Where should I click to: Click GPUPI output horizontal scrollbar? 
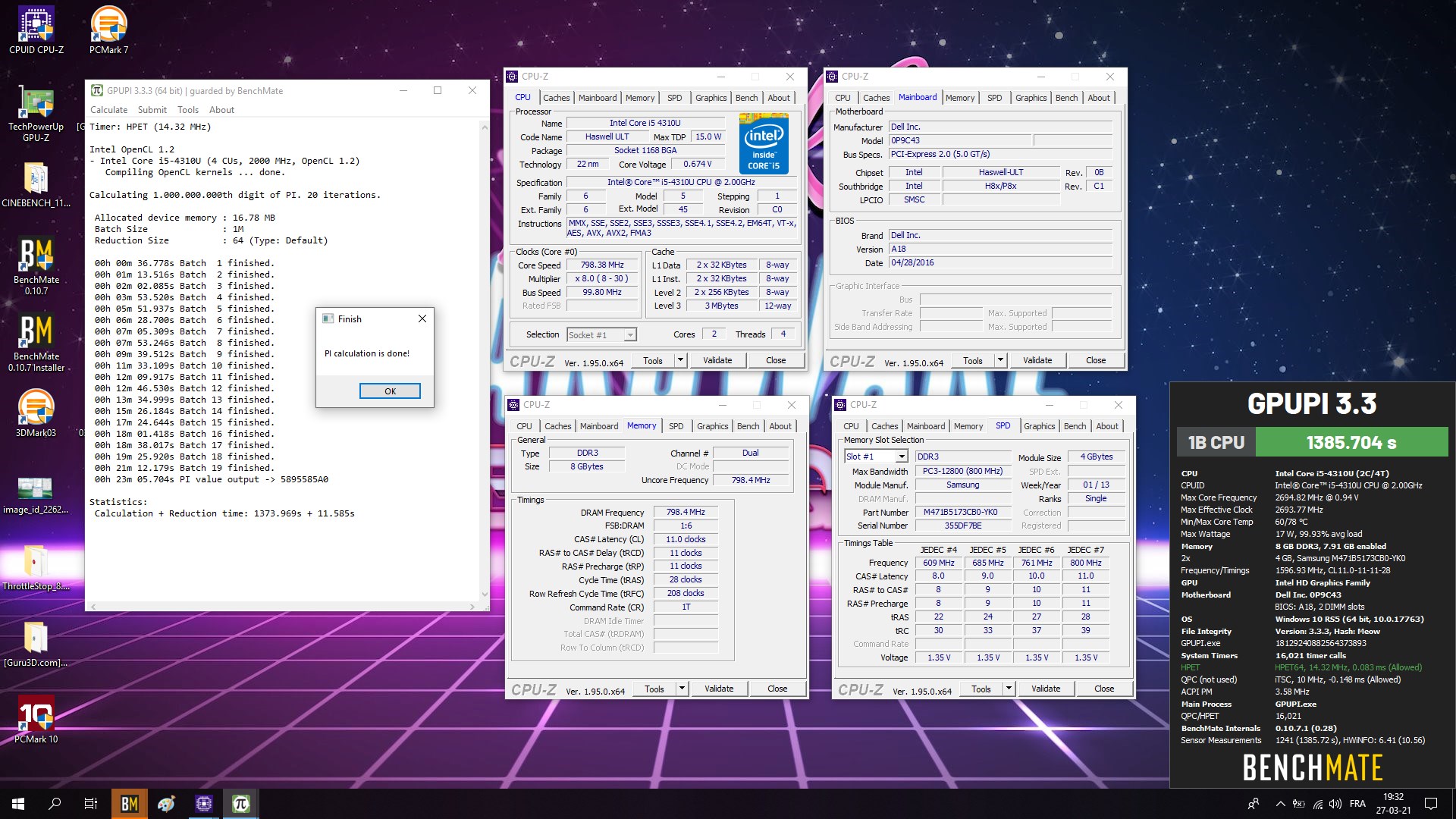click(x=282, y=606)
